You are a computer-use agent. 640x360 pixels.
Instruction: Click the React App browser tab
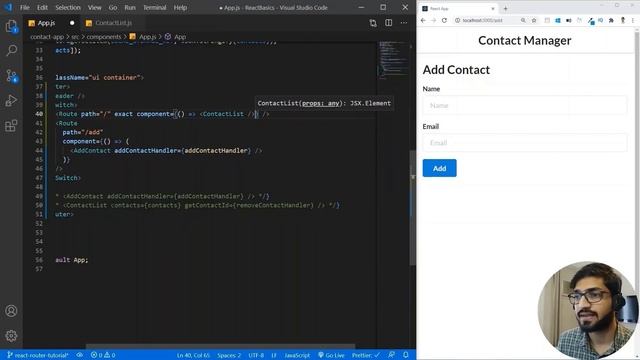coord(458,9)
